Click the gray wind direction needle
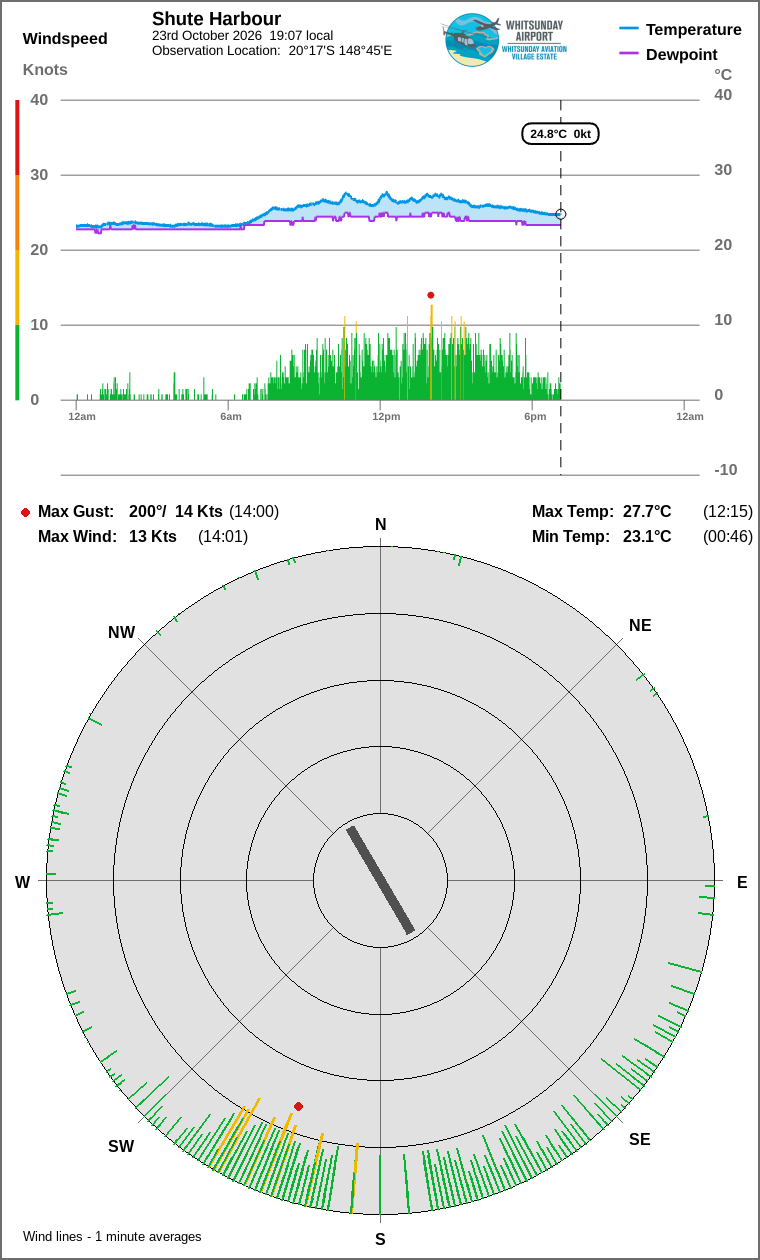The width and height of the screenshot is (760, 1260). pyautogui.click(x=380, y=880)
